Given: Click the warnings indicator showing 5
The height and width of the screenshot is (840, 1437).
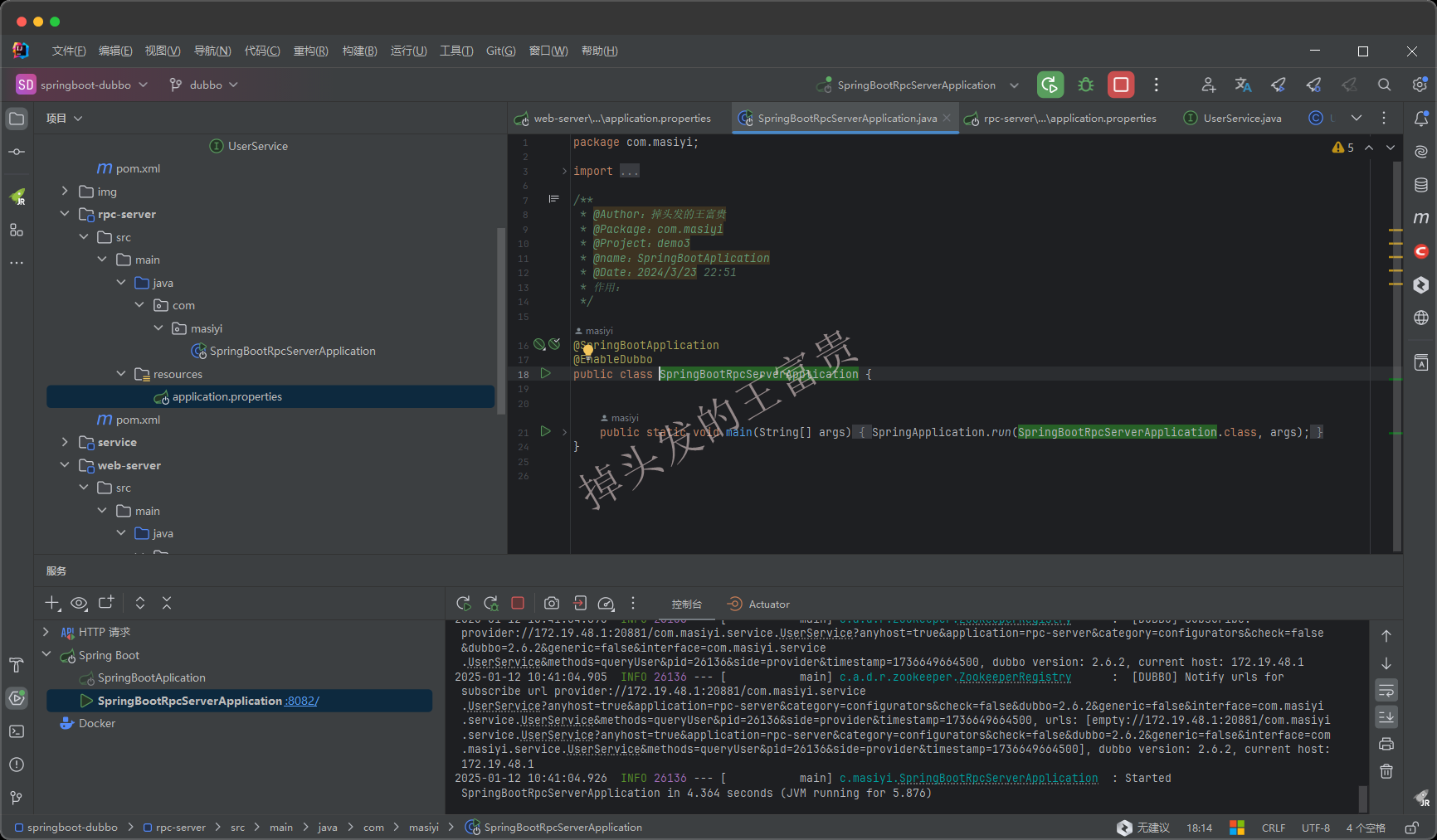Looking at the screenshot, I should pos(1343,147).
